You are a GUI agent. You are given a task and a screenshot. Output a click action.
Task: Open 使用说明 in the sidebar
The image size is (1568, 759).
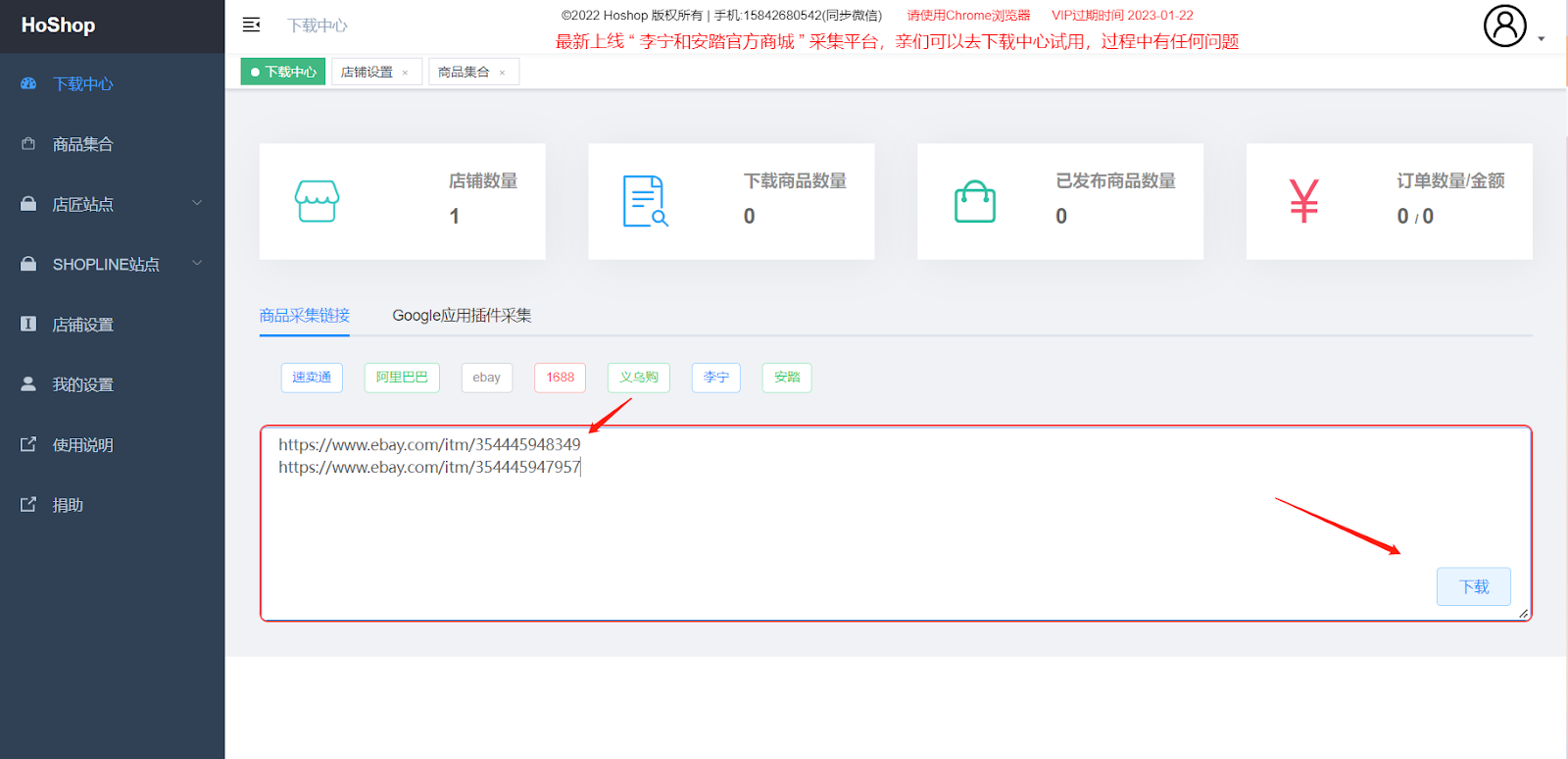click(83, 445)
